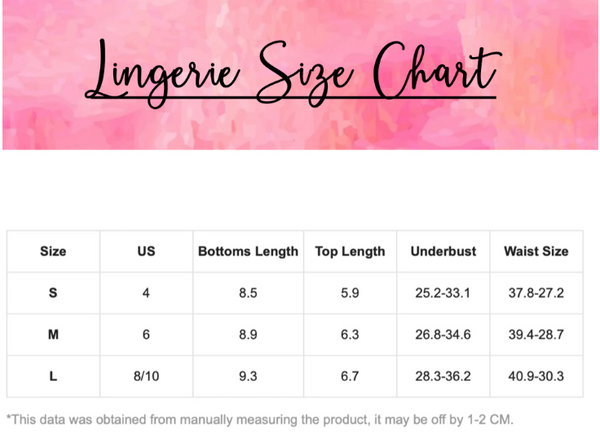600x442 pixels.
Task: Select the Bottoms Length column header
Action: tap(248, 251)
